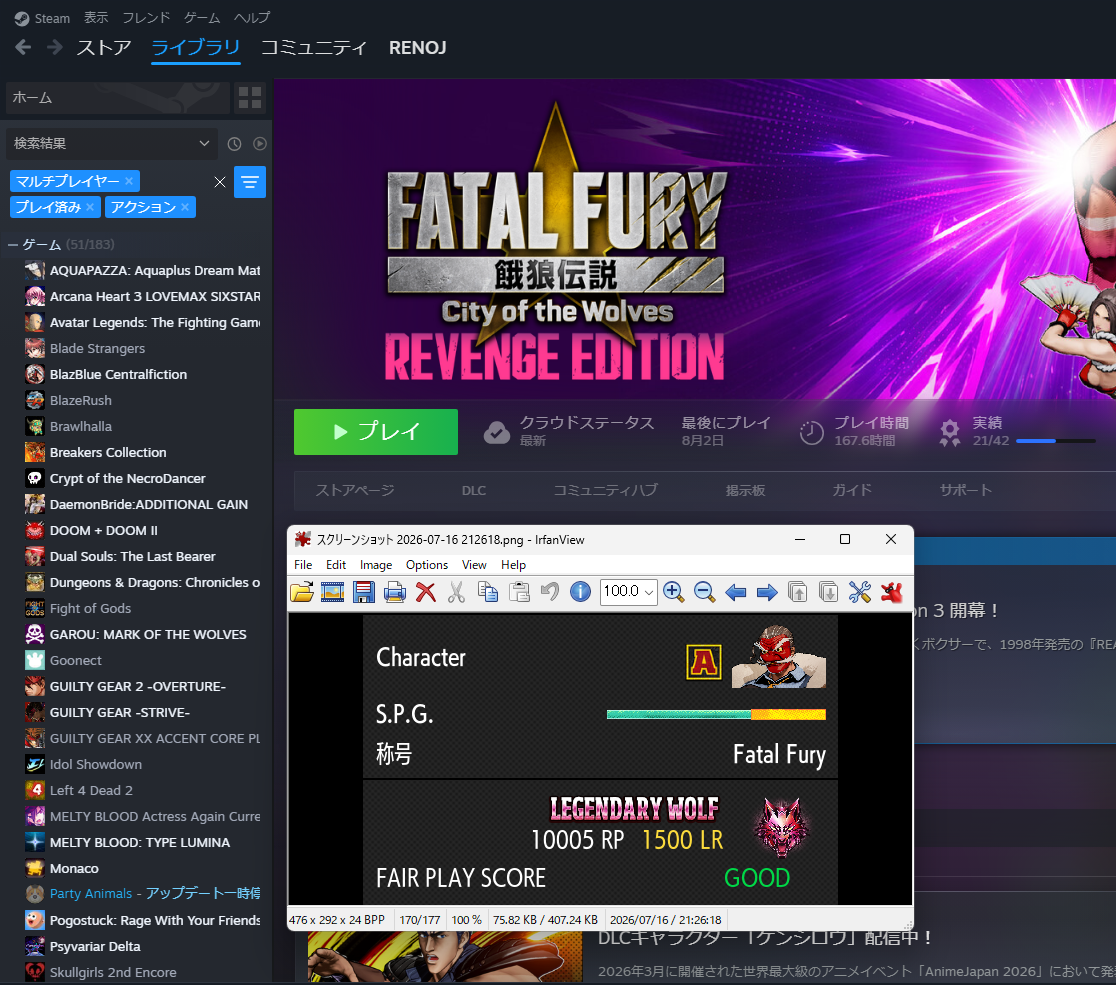The width and height of the screenshot is (1116, 985).
Task: Click the Zoom out magnifier in IrfanView
Action: [705, 591]
